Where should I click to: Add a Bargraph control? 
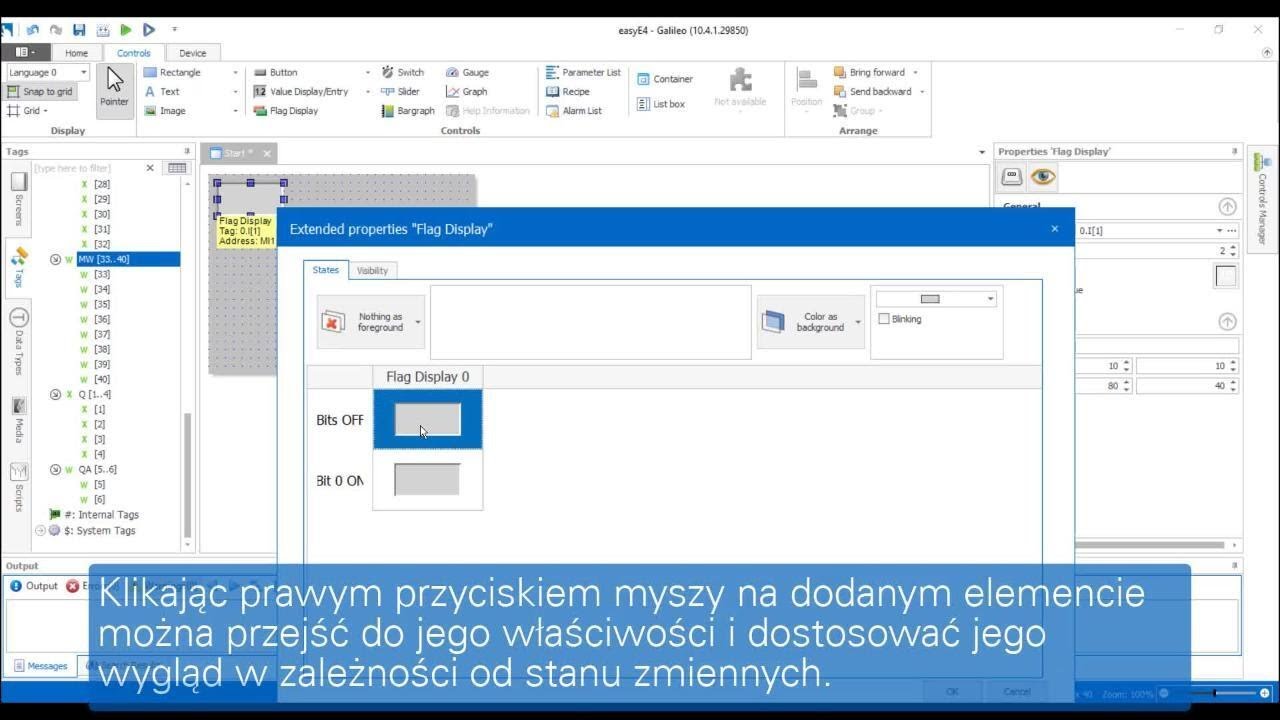tap(408, 111)
